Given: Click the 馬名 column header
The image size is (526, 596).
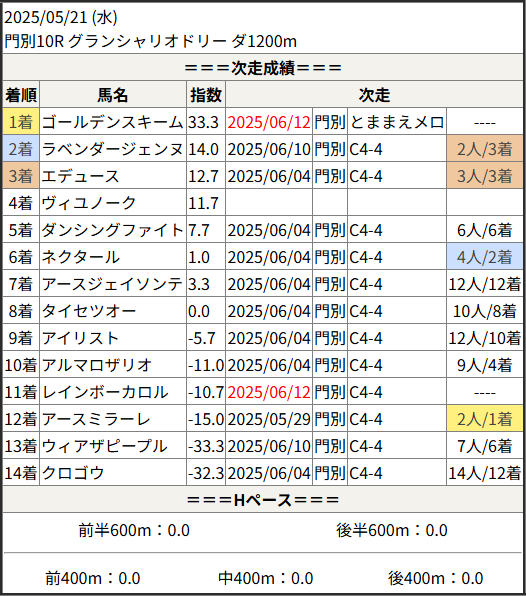Looking at the screenshot, I should coord(113,95).
